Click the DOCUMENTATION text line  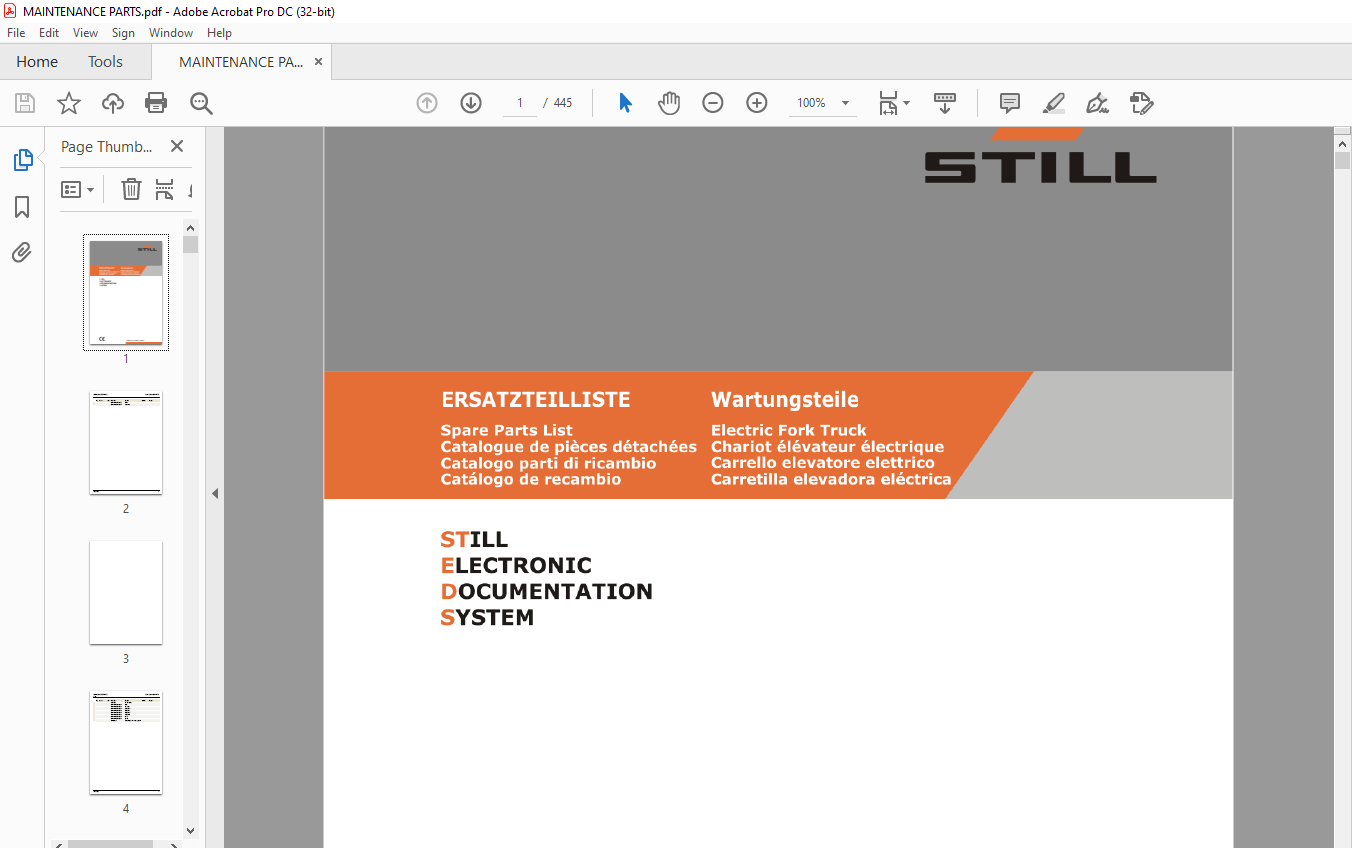(x=547, y=591)
